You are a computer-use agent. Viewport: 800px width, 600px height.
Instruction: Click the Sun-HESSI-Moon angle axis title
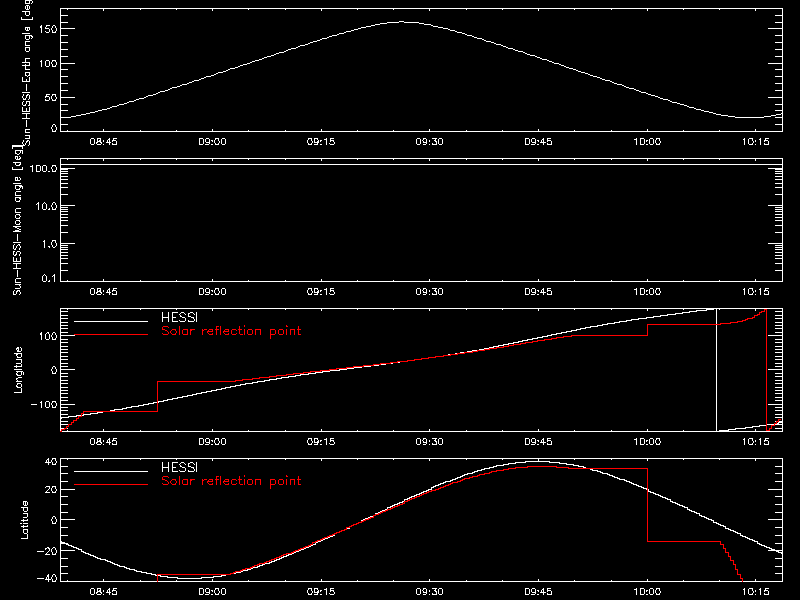pyautogui.click(x=17, y=221)
